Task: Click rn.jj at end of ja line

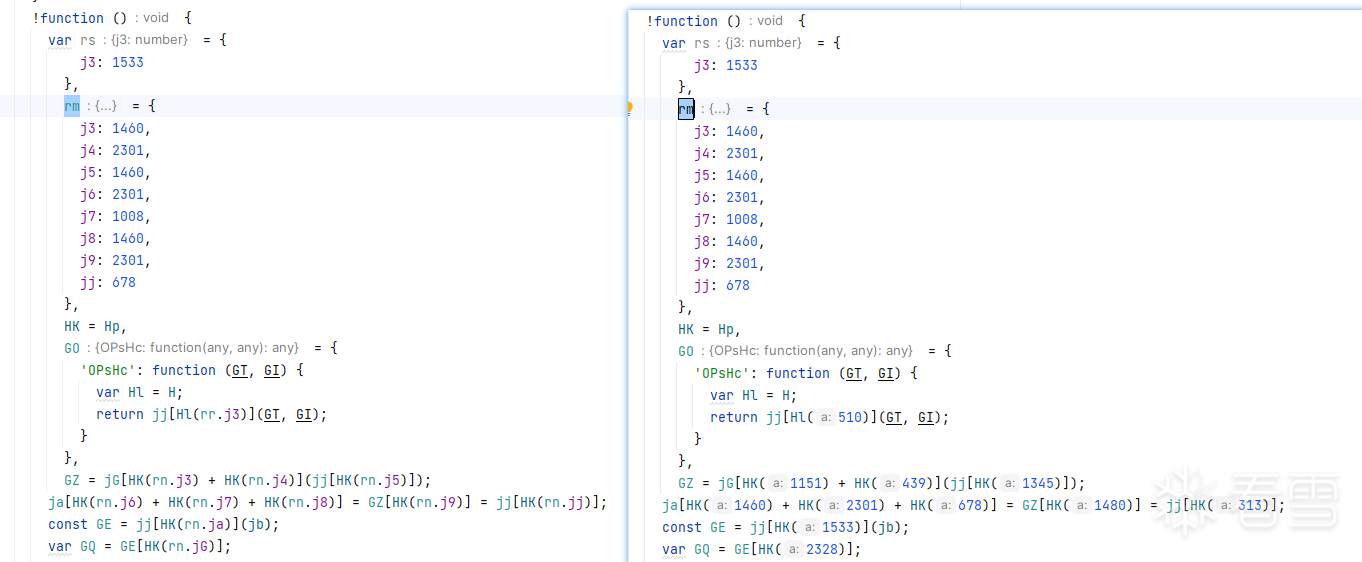Action: [565, 502]
